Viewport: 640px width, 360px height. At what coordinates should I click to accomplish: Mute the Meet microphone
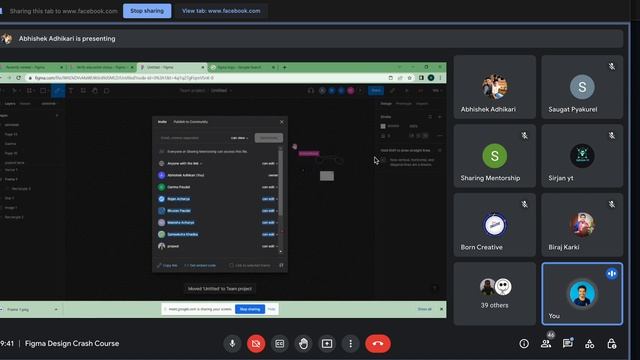tap(232, 344)
